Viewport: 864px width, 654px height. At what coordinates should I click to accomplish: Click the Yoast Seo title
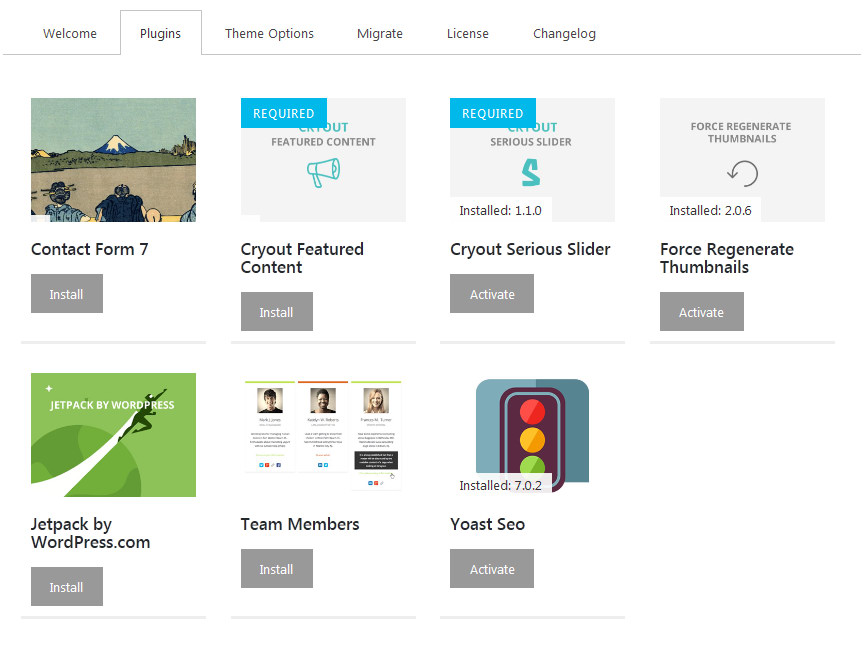click(x=488, y=524)
